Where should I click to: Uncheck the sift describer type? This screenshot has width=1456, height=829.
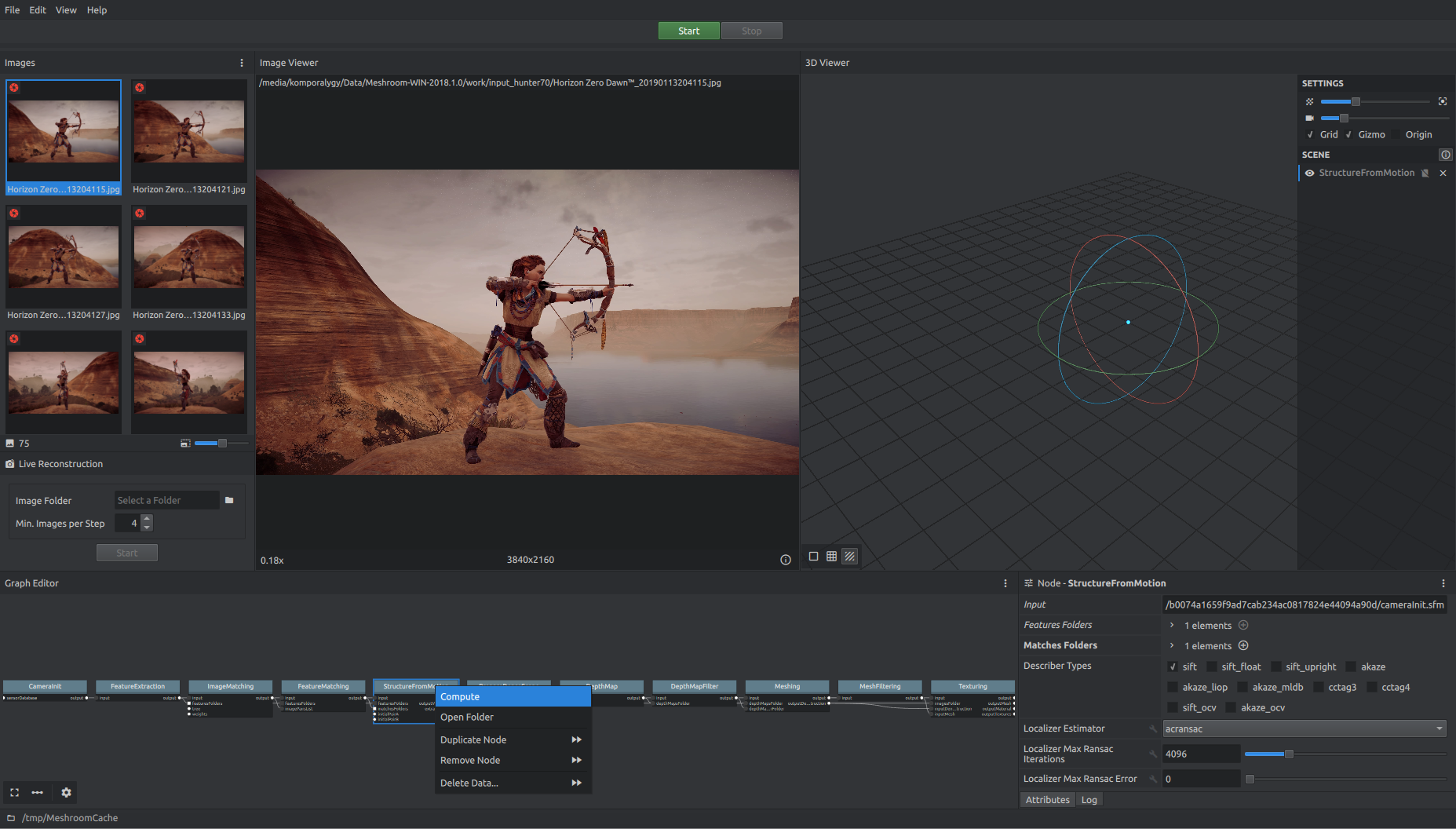(x=1173, y=666)
